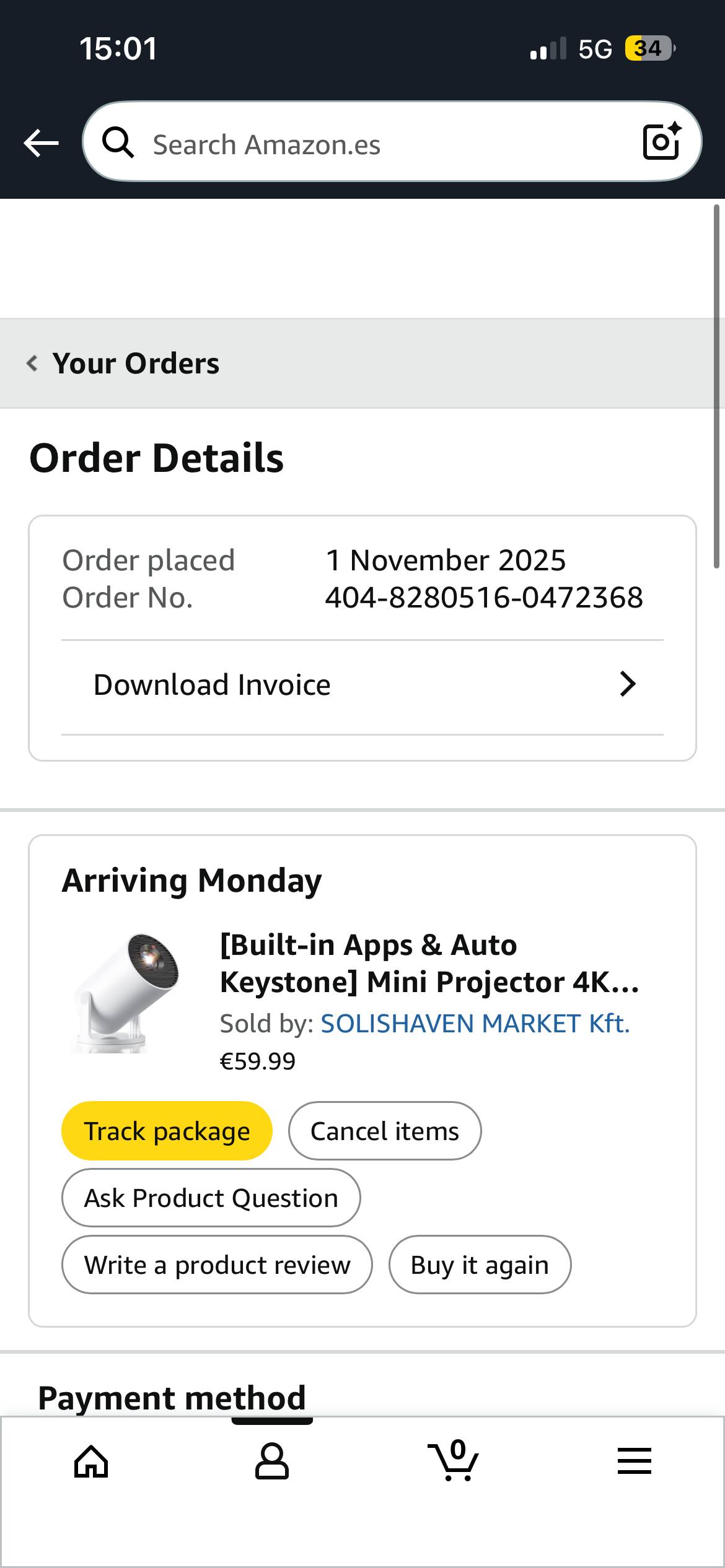Screen dimensions: 725x1568
Task: Open the hamburger menu tab
Action: tap(635, 1461)
